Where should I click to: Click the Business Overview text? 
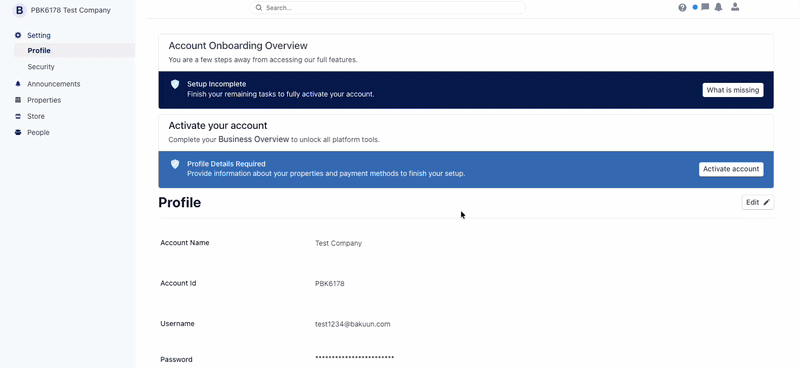[x=254, y=139]
